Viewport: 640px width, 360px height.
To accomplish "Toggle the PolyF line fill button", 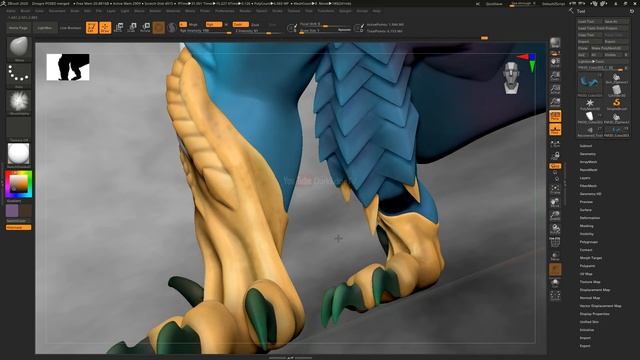I will click(x=555, y=243).
